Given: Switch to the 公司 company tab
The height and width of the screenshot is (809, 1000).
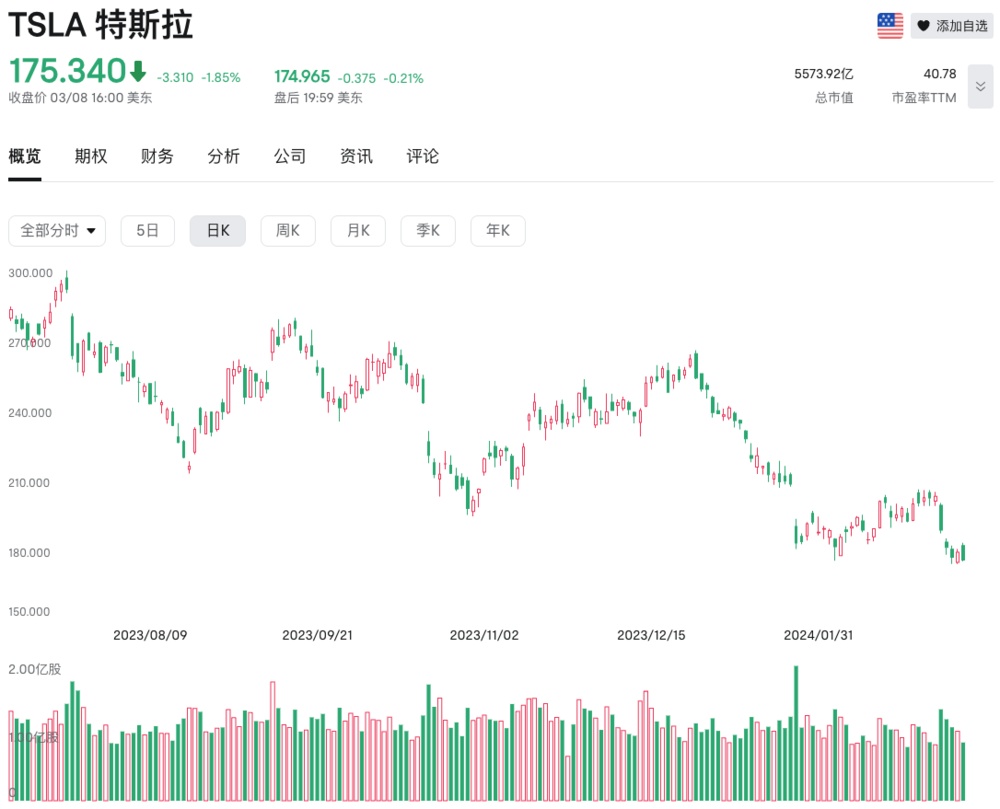Looking at the screenshot, I should click(x=290, y=156).
